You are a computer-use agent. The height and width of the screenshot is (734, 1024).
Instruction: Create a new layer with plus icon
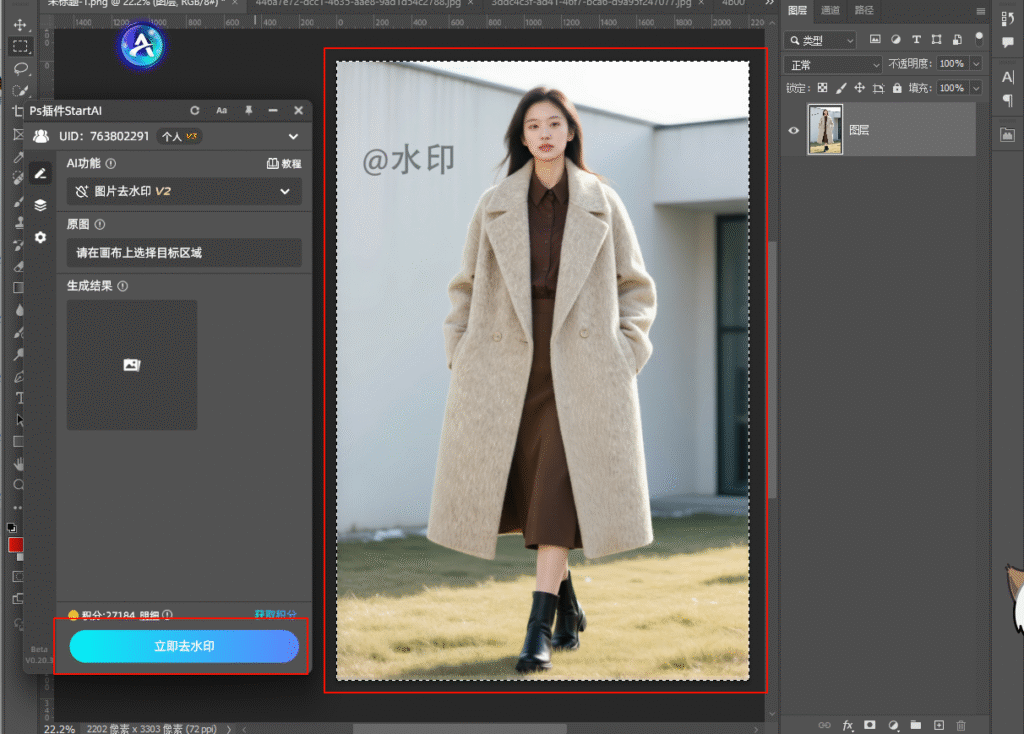tap(938, 724)
